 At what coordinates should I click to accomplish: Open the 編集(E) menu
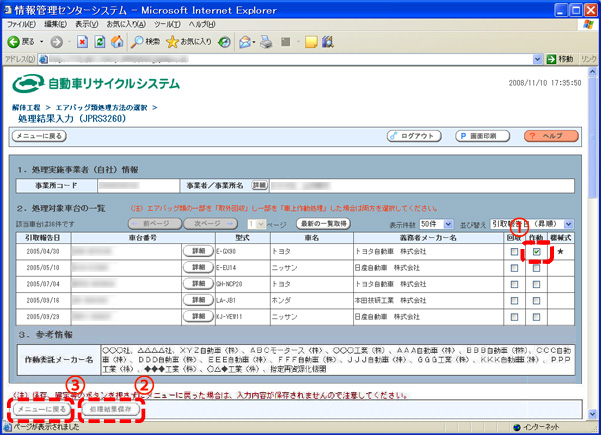pyautogui.click(x=55, y=24)
